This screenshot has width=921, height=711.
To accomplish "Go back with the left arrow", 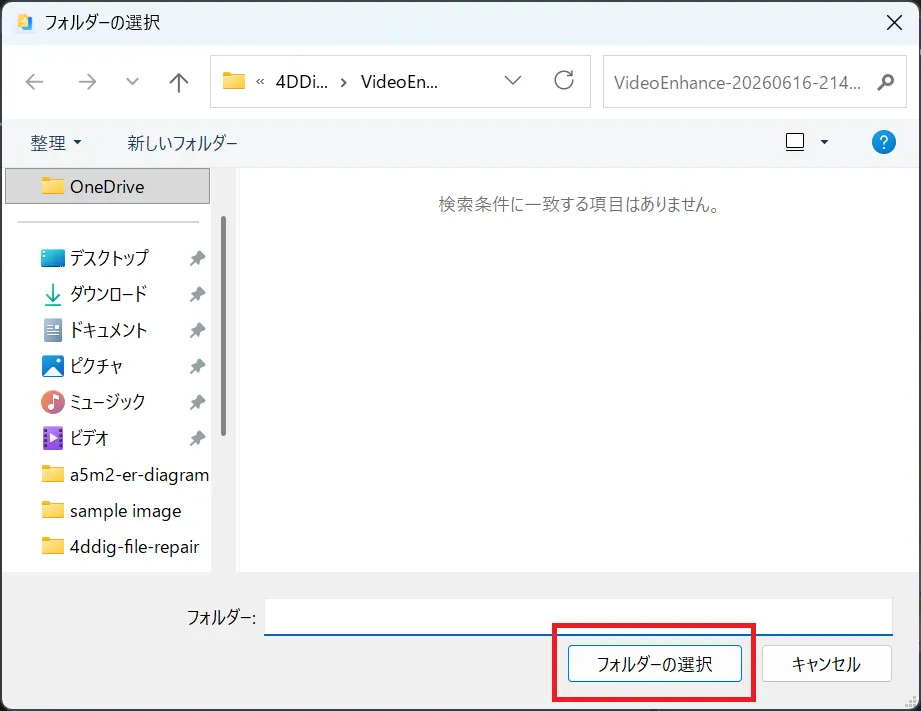I will (x=35, y=82).
